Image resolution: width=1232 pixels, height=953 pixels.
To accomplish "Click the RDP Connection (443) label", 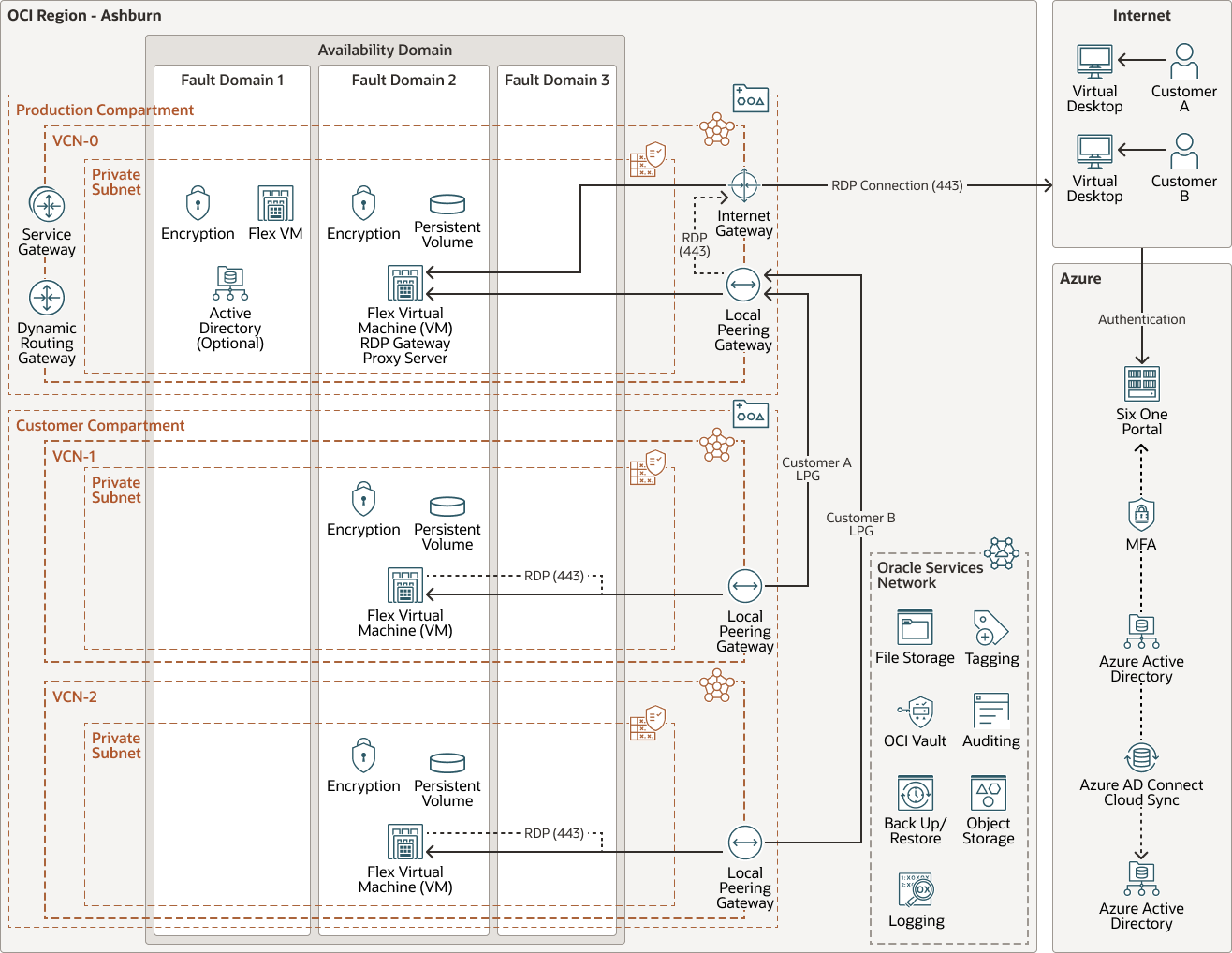I will (x=896, y=185).
